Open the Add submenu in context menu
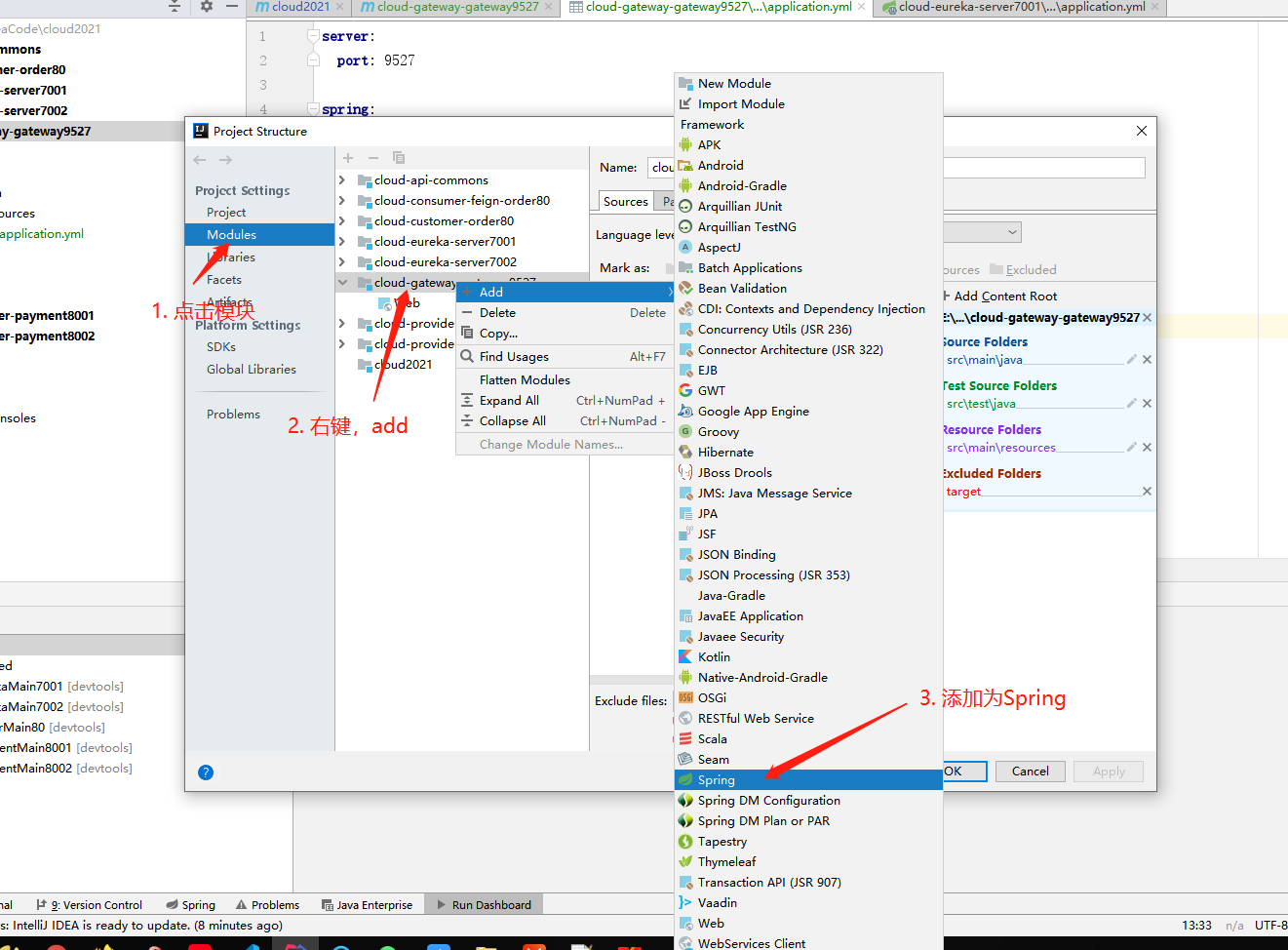This screenshot has height=950, width=1288. 566,293
